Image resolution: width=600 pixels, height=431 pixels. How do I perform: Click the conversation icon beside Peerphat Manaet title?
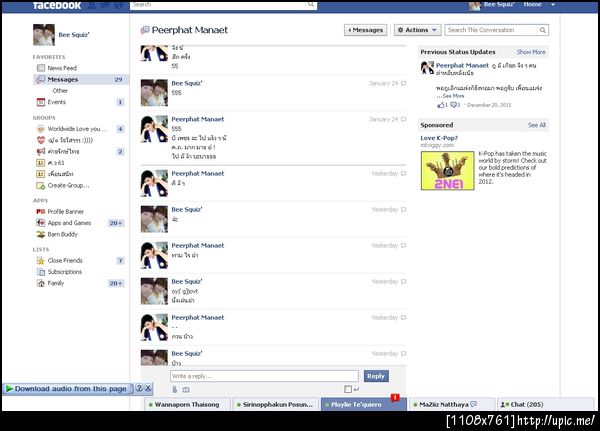[x=145, y=30]
